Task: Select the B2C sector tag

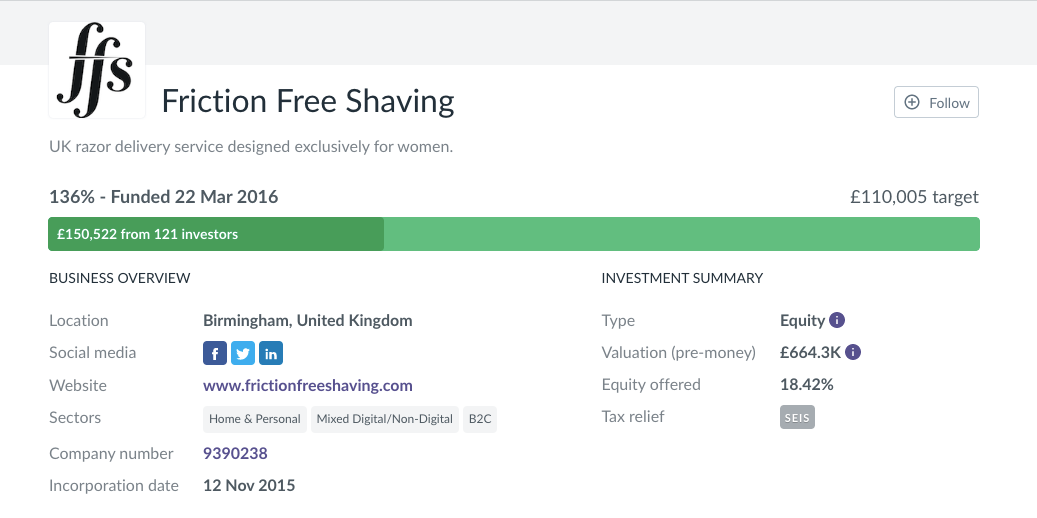Action: tap(480, 419)
